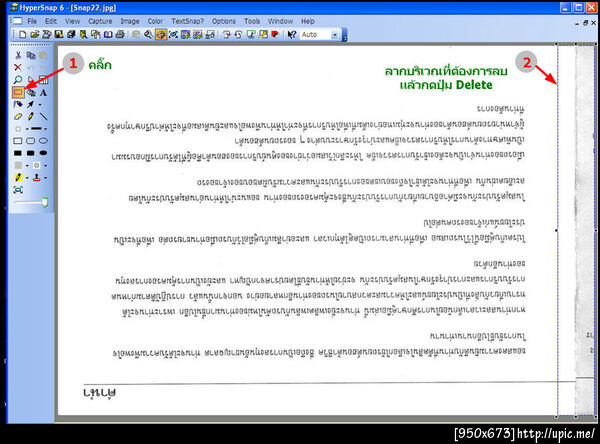The width and height of the screenshot is (600, 444).
Task: Open the small square point style dropdown
Action: [27, 129]
